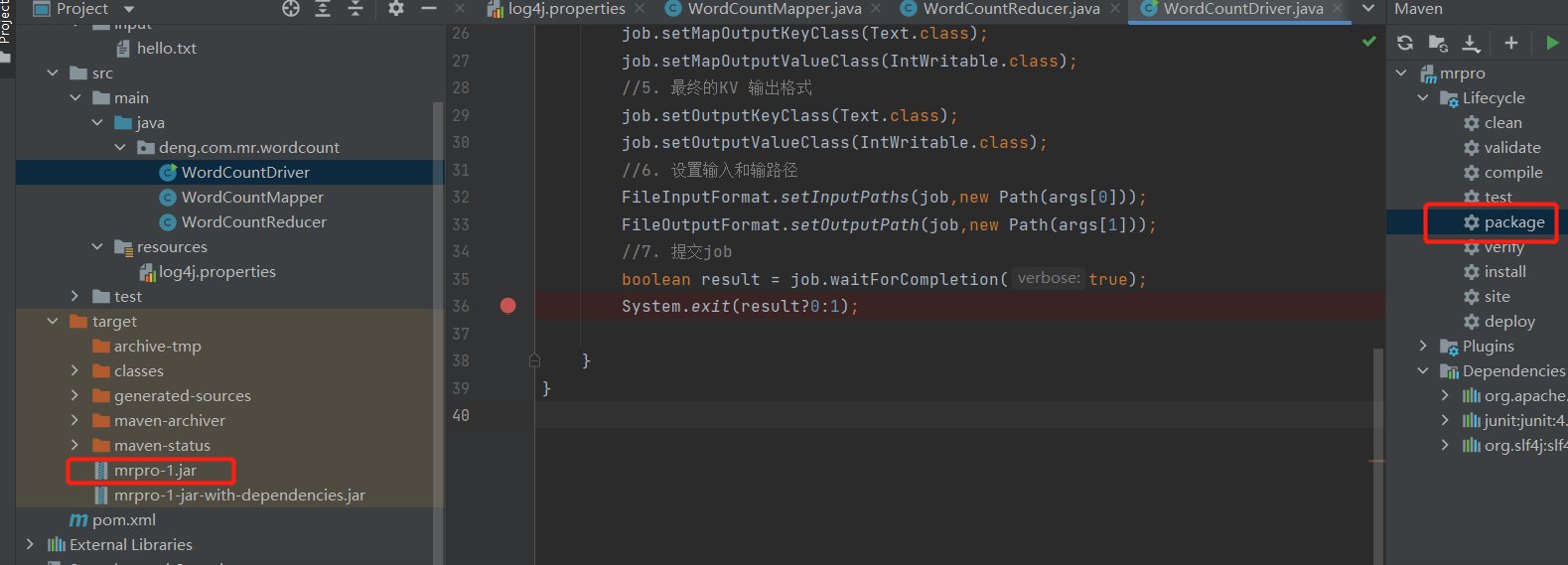Screen dimensions: 1568x565
Task: Click the green inspection checkmark indicator
Action: [x=1369, y=42]
